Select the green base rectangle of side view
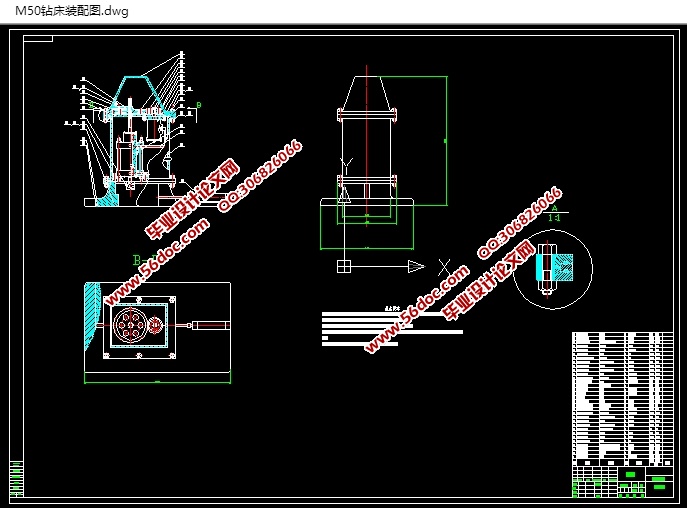The image size is (687, 508). click(x=366, y=224)
